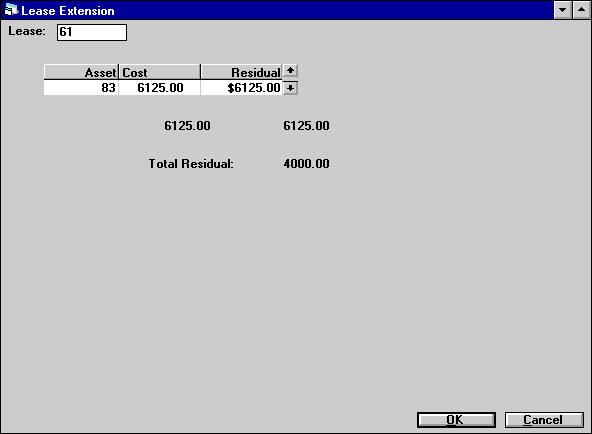Minimize the window using the down-arrow title button
Screen dimensions: 592x434
[562, 10]
